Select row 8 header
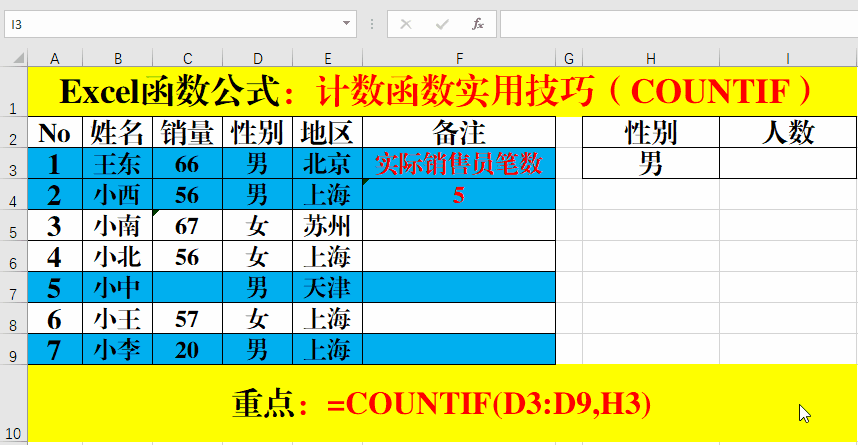The height and width of the screenshot is (445, 858). (14, 319)
